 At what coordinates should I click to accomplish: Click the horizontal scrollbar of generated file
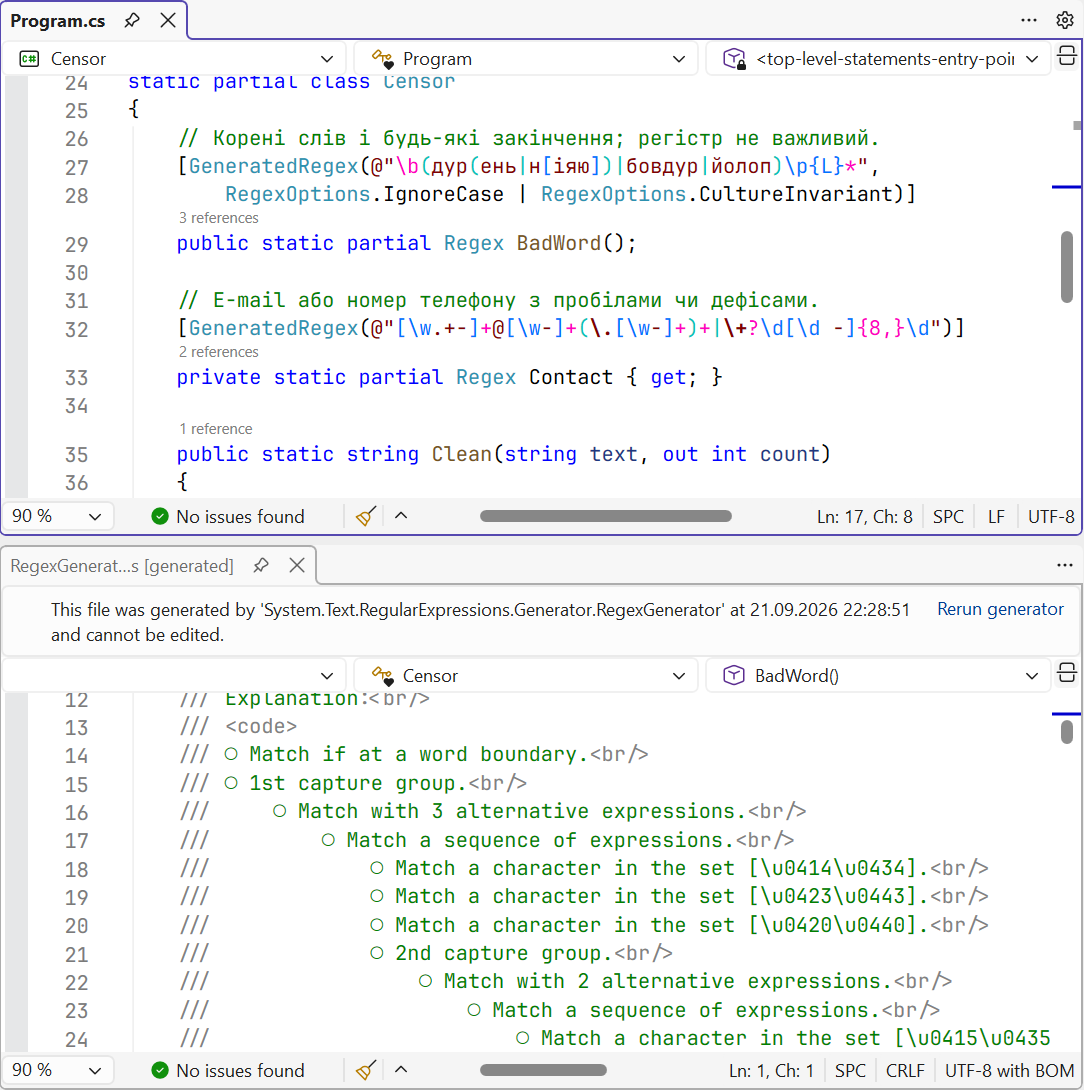[x=543, y=1070]
